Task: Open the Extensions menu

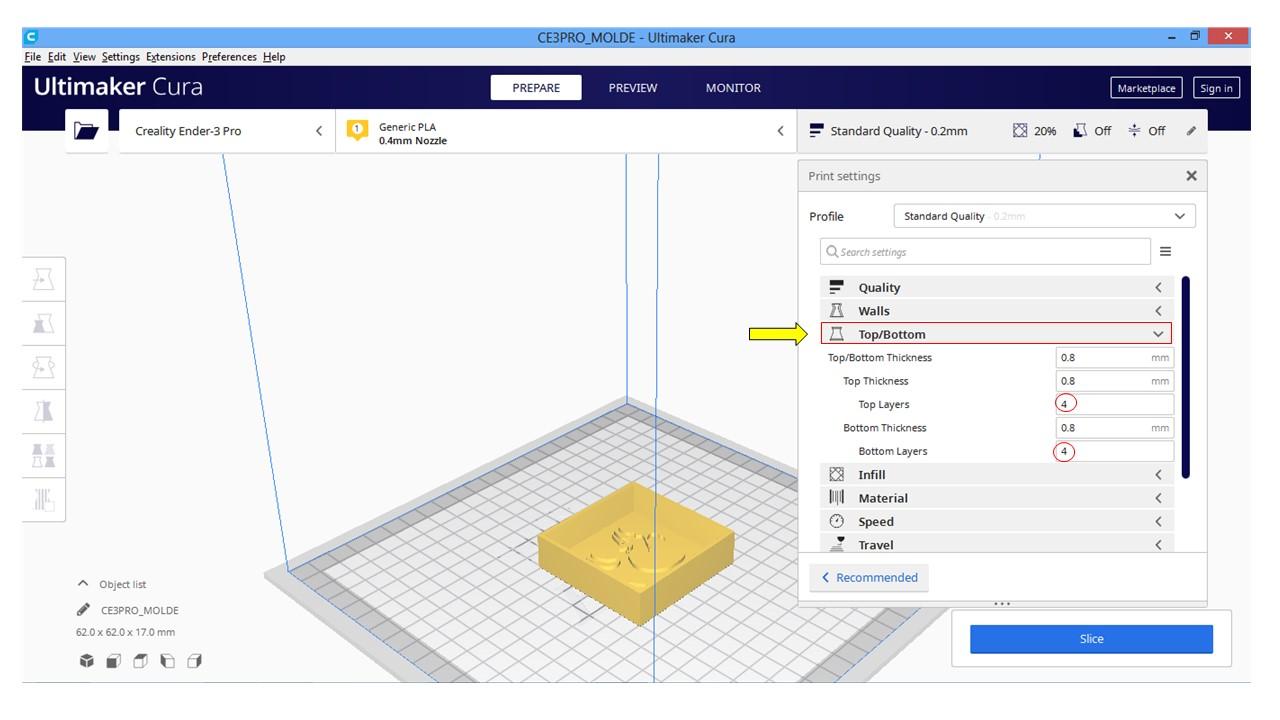Action: pyautogui.click(x=171, y=57)
